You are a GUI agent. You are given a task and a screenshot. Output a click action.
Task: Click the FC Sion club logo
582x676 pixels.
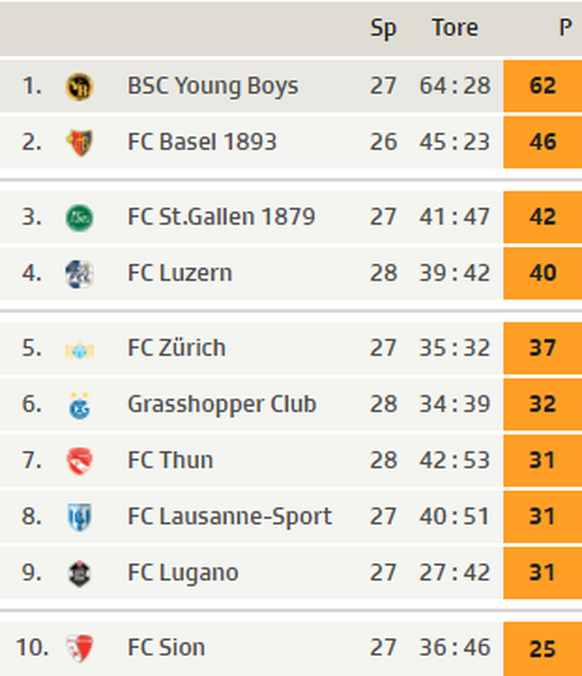coord(79,648)
